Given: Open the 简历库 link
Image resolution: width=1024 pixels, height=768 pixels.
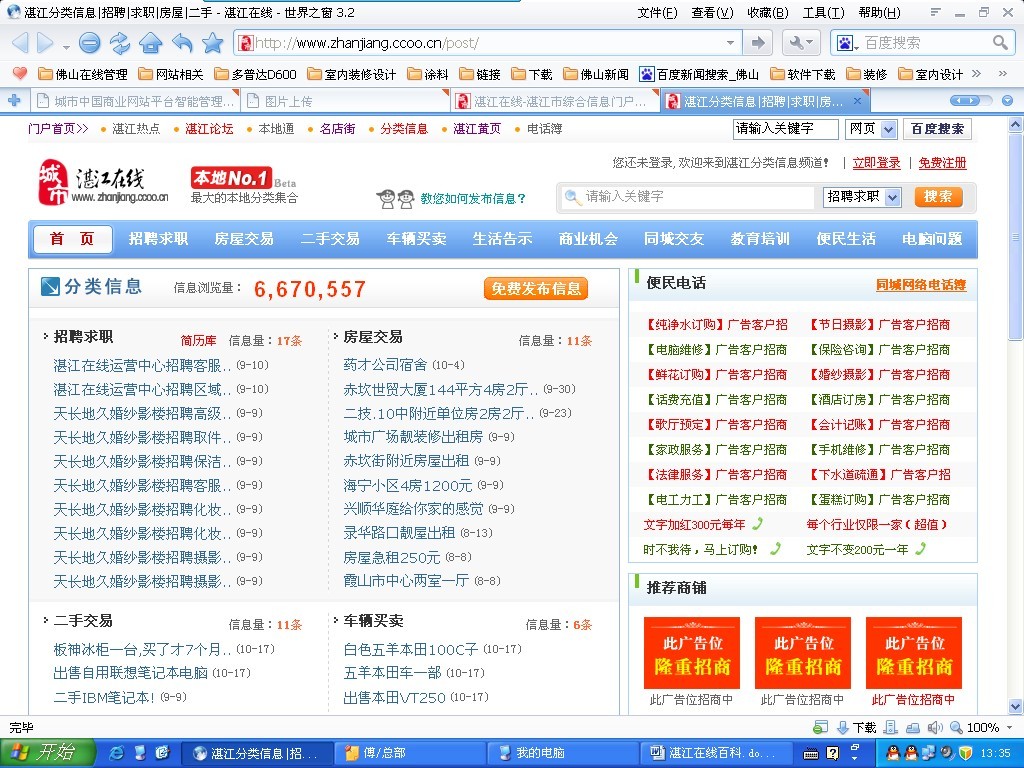Looking at the screenshot, I should coord(198,341).
